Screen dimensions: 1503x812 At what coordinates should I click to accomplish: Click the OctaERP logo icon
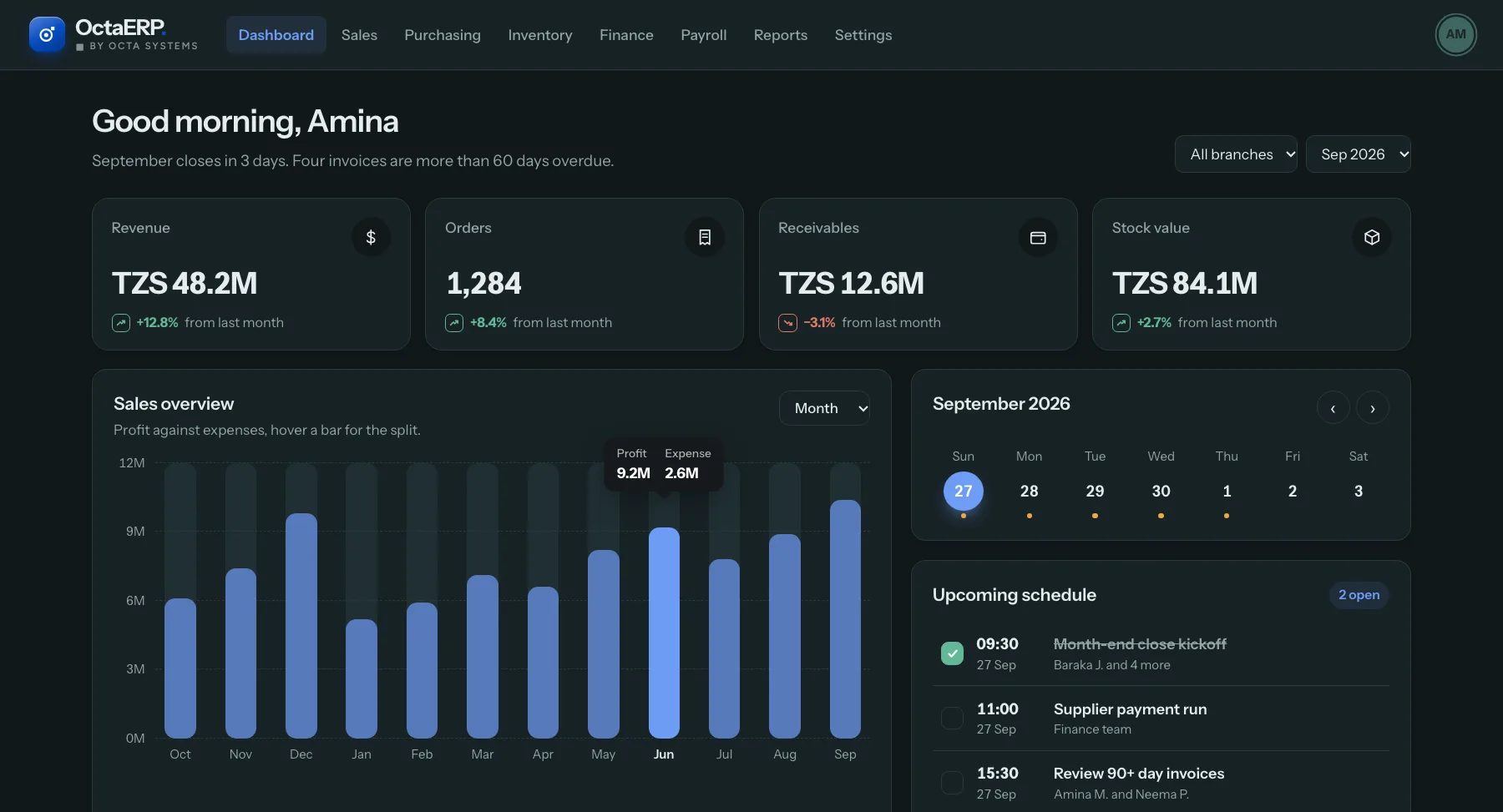point(47,35)
